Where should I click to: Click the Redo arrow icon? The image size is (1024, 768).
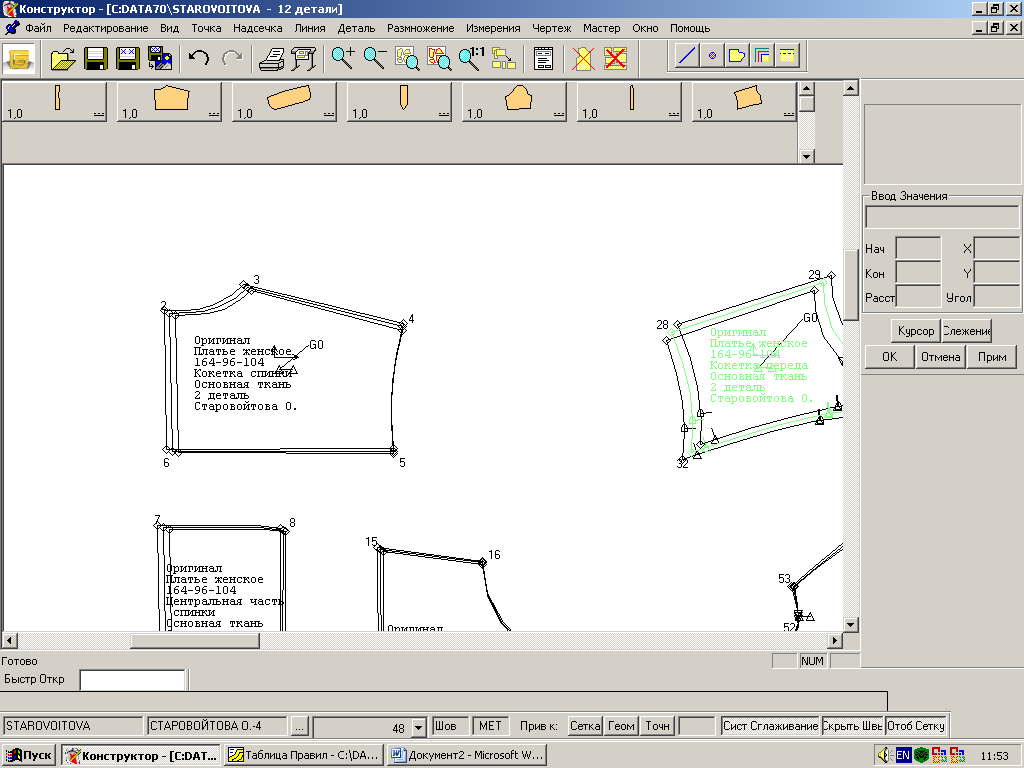[x=232, y=59]
